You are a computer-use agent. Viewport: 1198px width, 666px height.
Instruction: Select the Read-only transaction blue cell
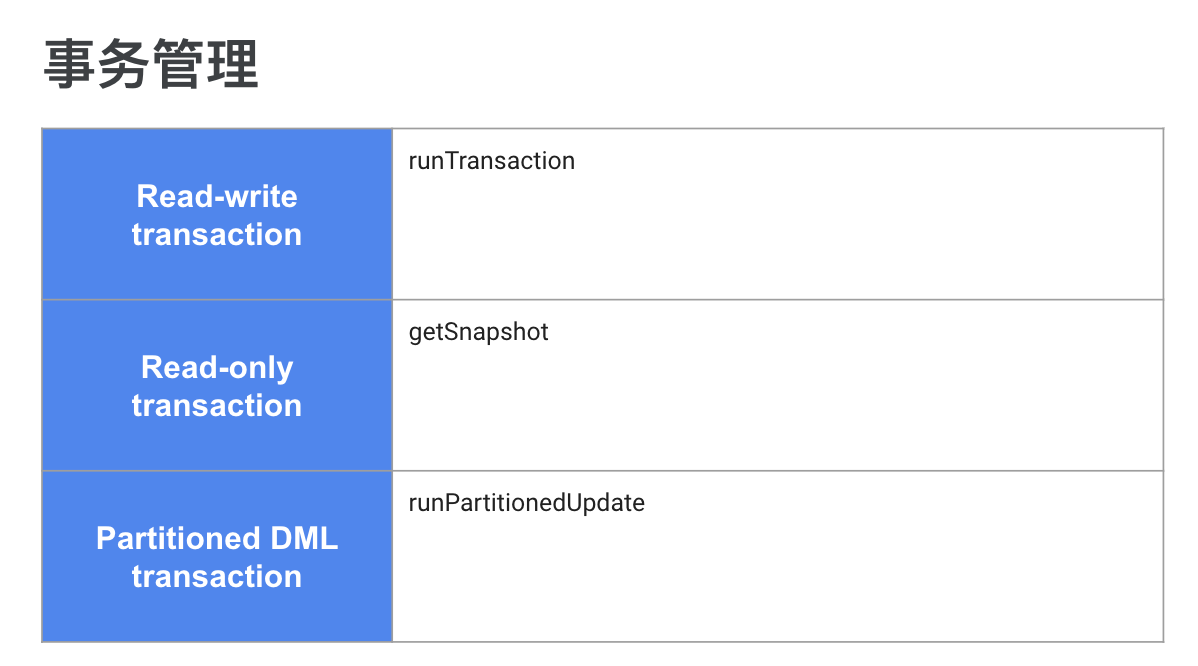217,386
